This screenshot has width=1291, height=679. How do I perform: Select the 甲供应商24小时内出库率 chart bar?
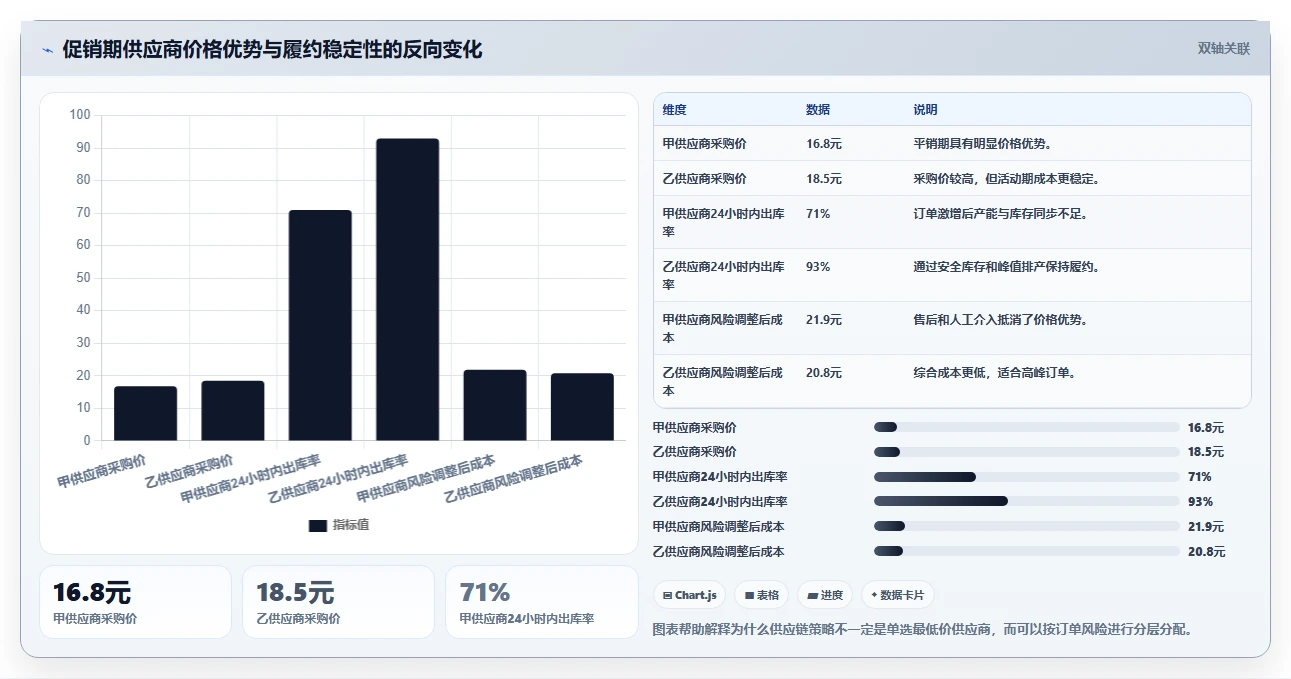pyautogui.click(x=320, y=325)
